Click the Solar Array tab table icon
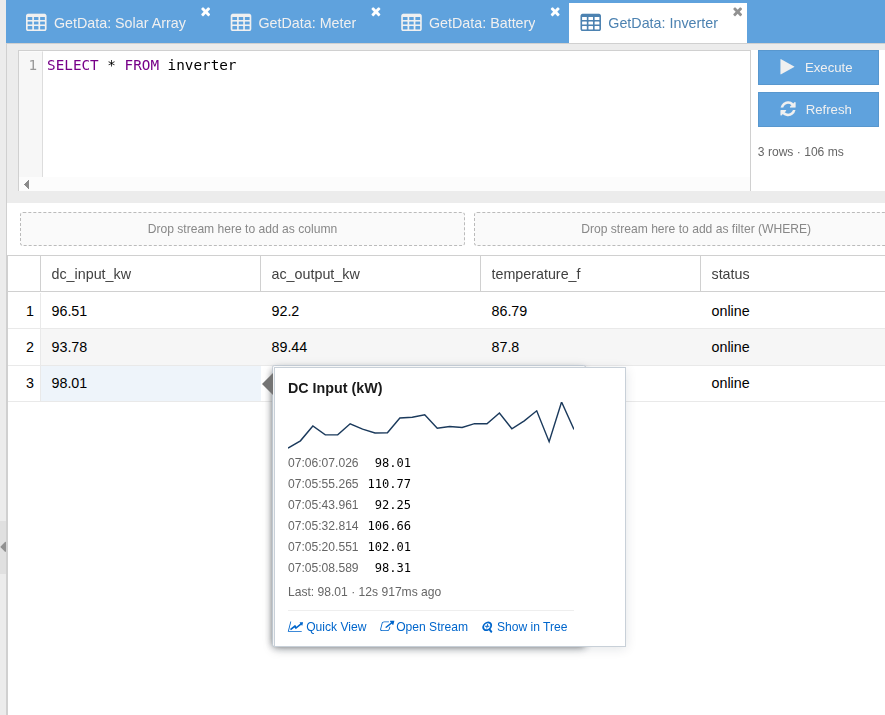Image resolution: width=885 pixels, height=715 pixels. (36, 23)
